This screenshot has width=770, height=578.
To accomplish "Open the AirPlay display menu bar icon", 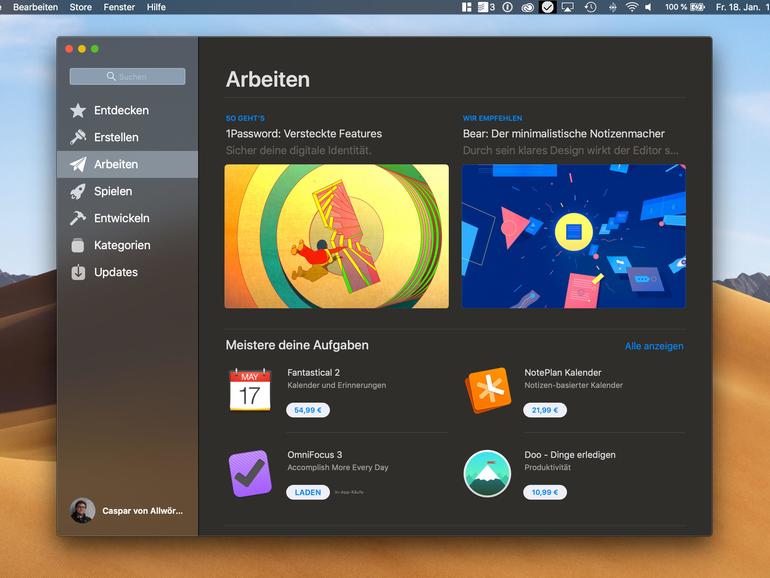I will (568, 7).
